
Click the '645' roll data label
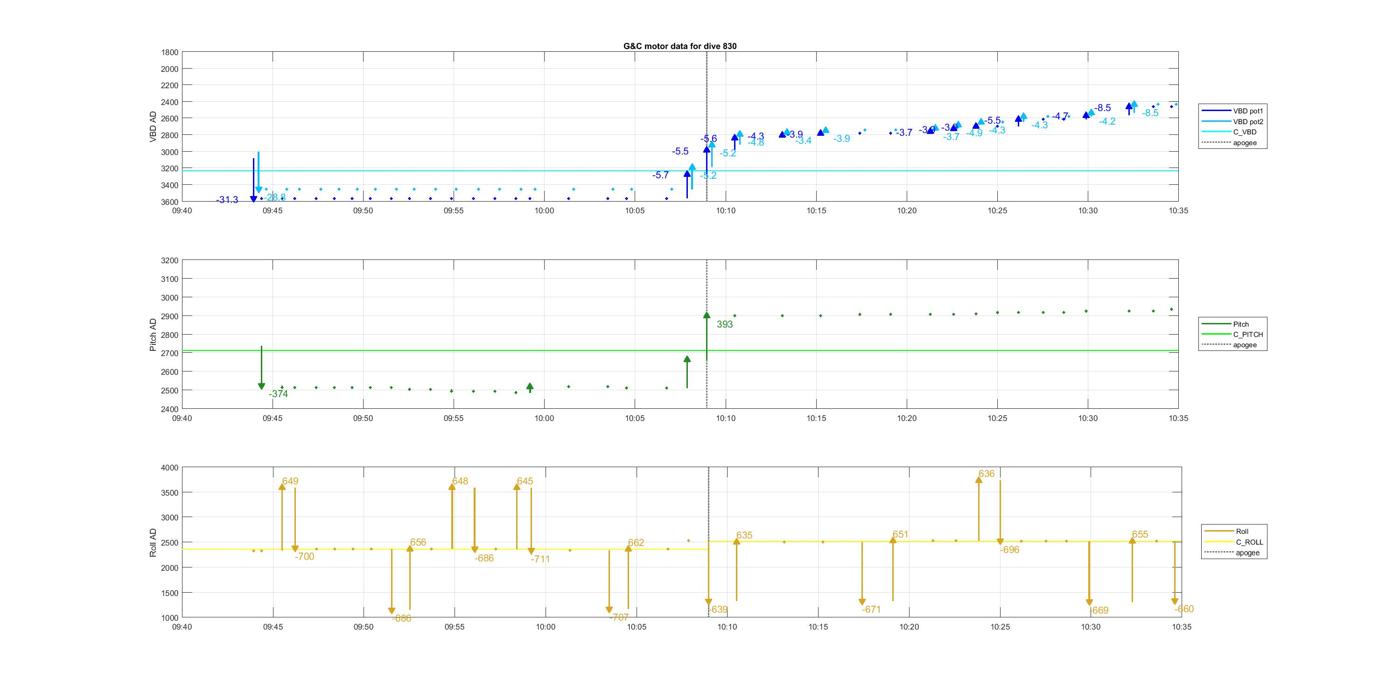coord(525,482)
